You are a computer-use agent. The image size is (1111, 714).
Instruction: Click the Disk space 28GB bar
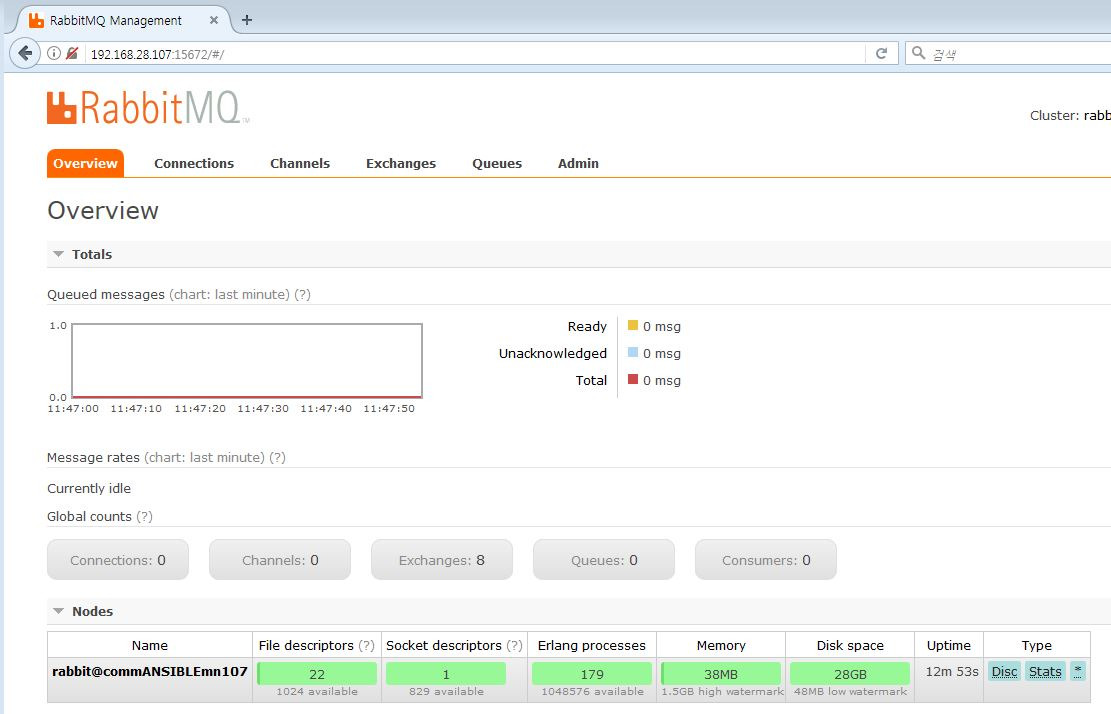pyautogui.click(x=850, y=674)
